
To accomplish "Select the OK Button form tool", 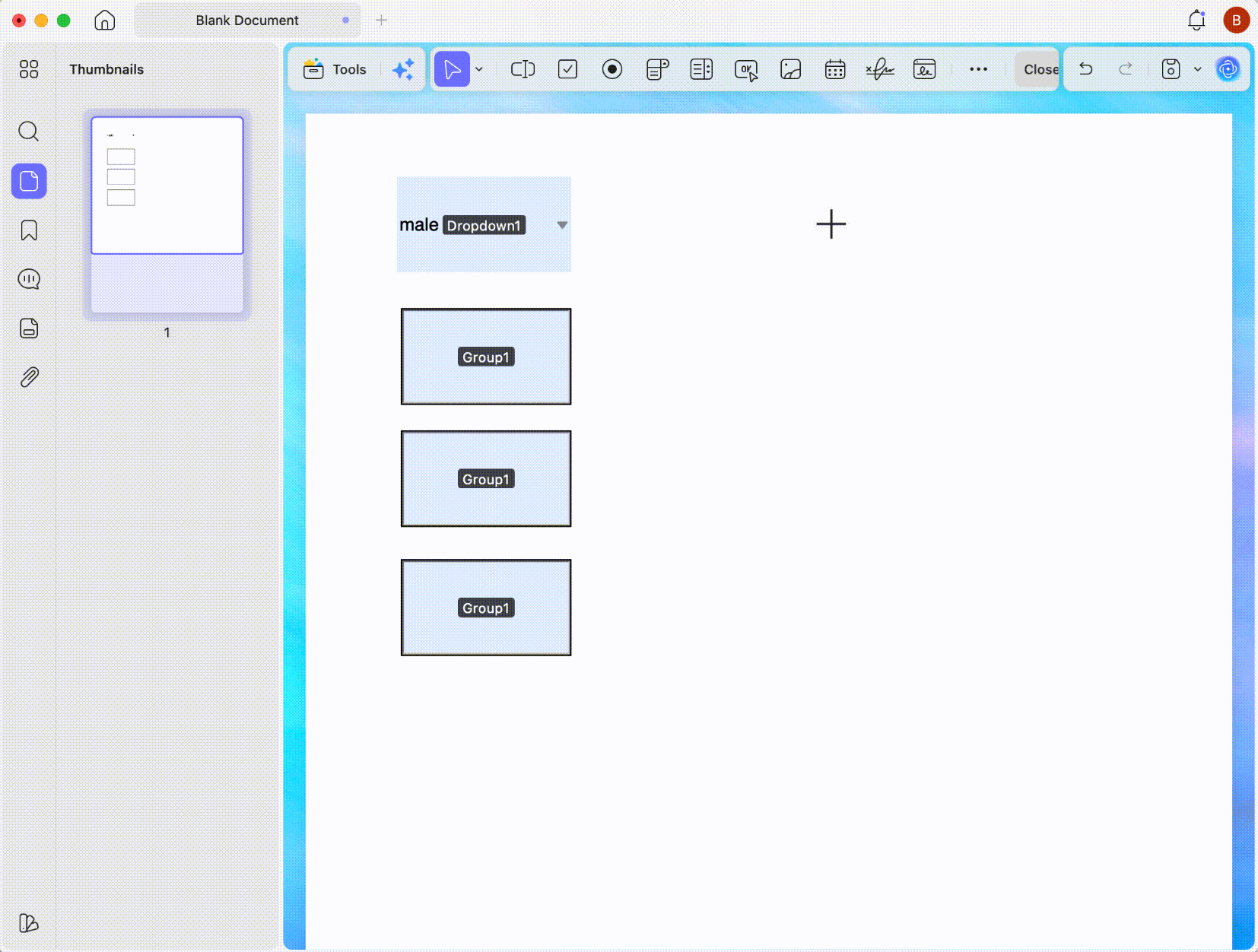I will pos(746,70).
